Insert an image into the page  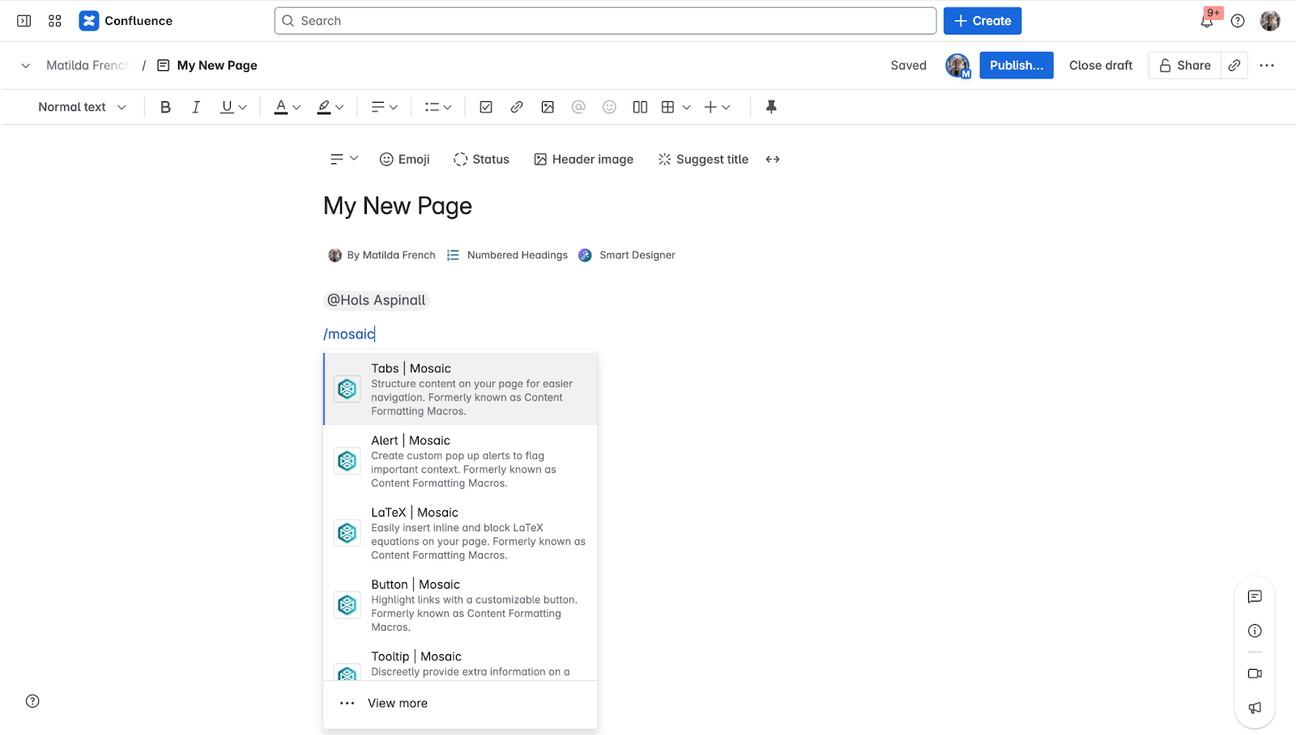click(x=547, y=107)
